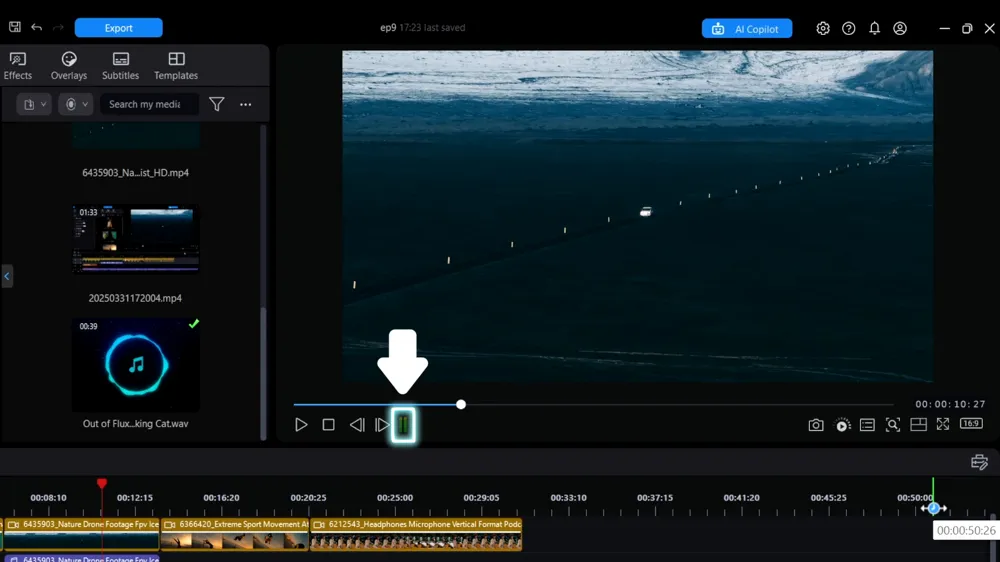
Task: Click the Out of Flux..king Cat.wav label
Action: [x=135, y=424]
